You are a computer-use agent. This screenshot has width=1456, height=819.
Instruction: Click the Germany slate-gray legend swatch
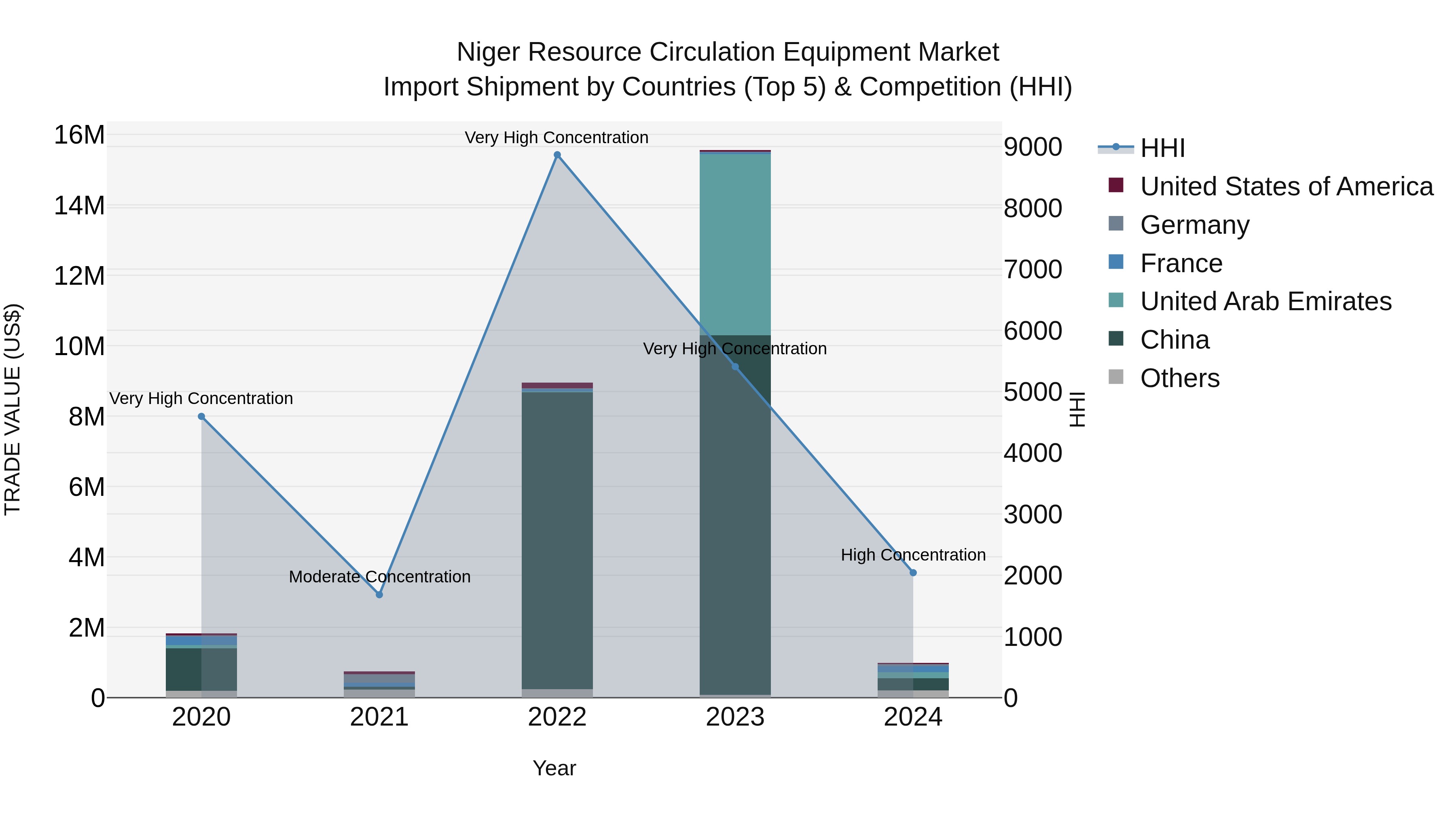coord(1116,223)
